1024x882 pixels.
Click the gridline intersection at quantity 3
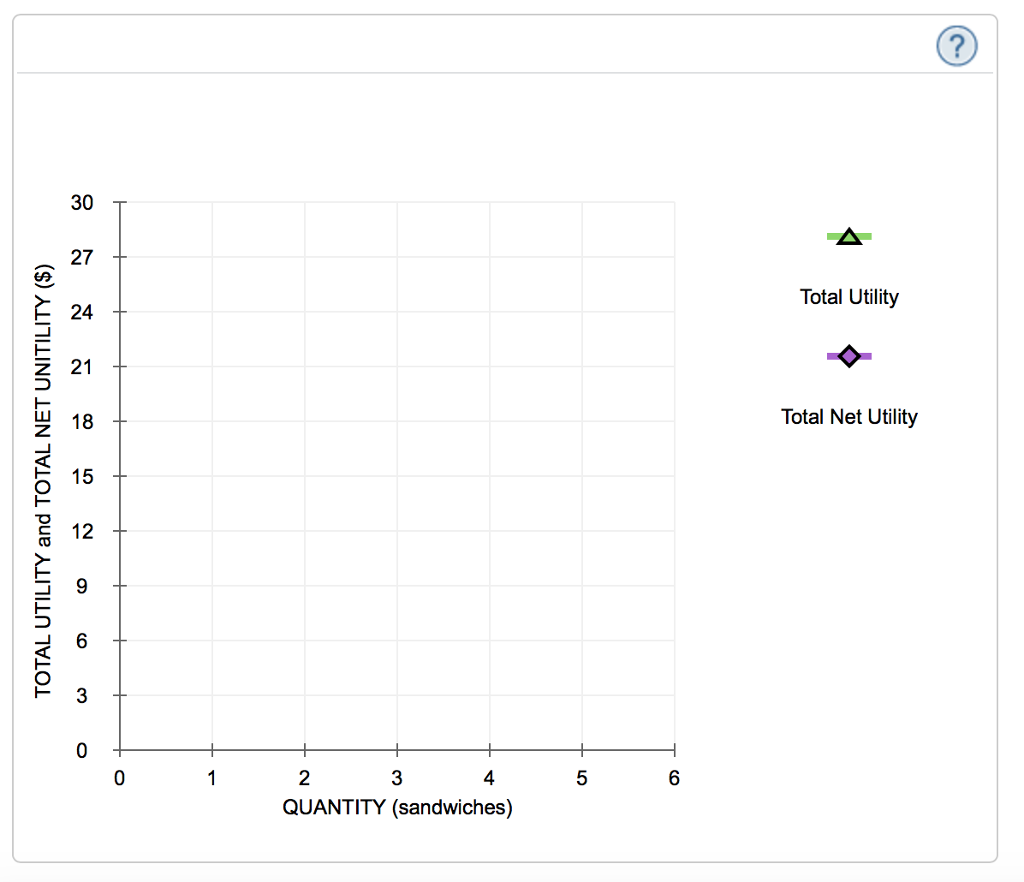coord(397,476)
